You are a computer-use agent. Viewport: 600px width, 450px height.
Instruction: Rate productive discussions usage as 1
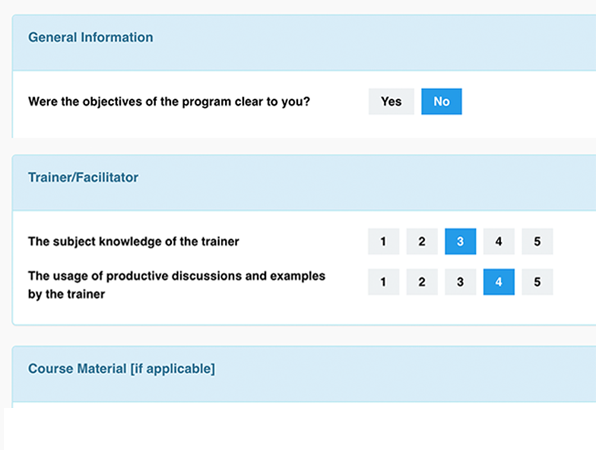383,282
